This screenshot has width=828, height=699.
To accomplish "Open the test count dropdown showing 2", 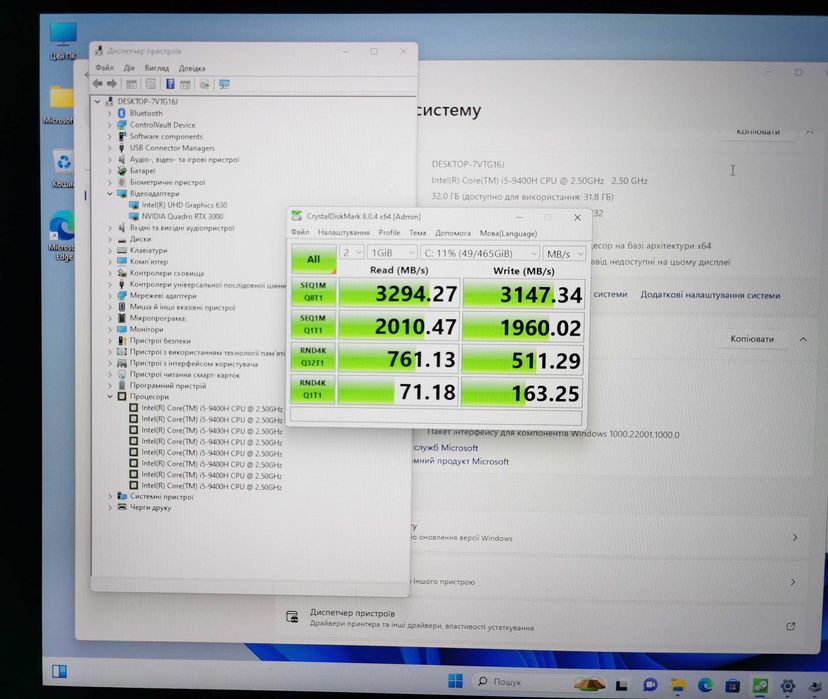I will coord(351,252).
